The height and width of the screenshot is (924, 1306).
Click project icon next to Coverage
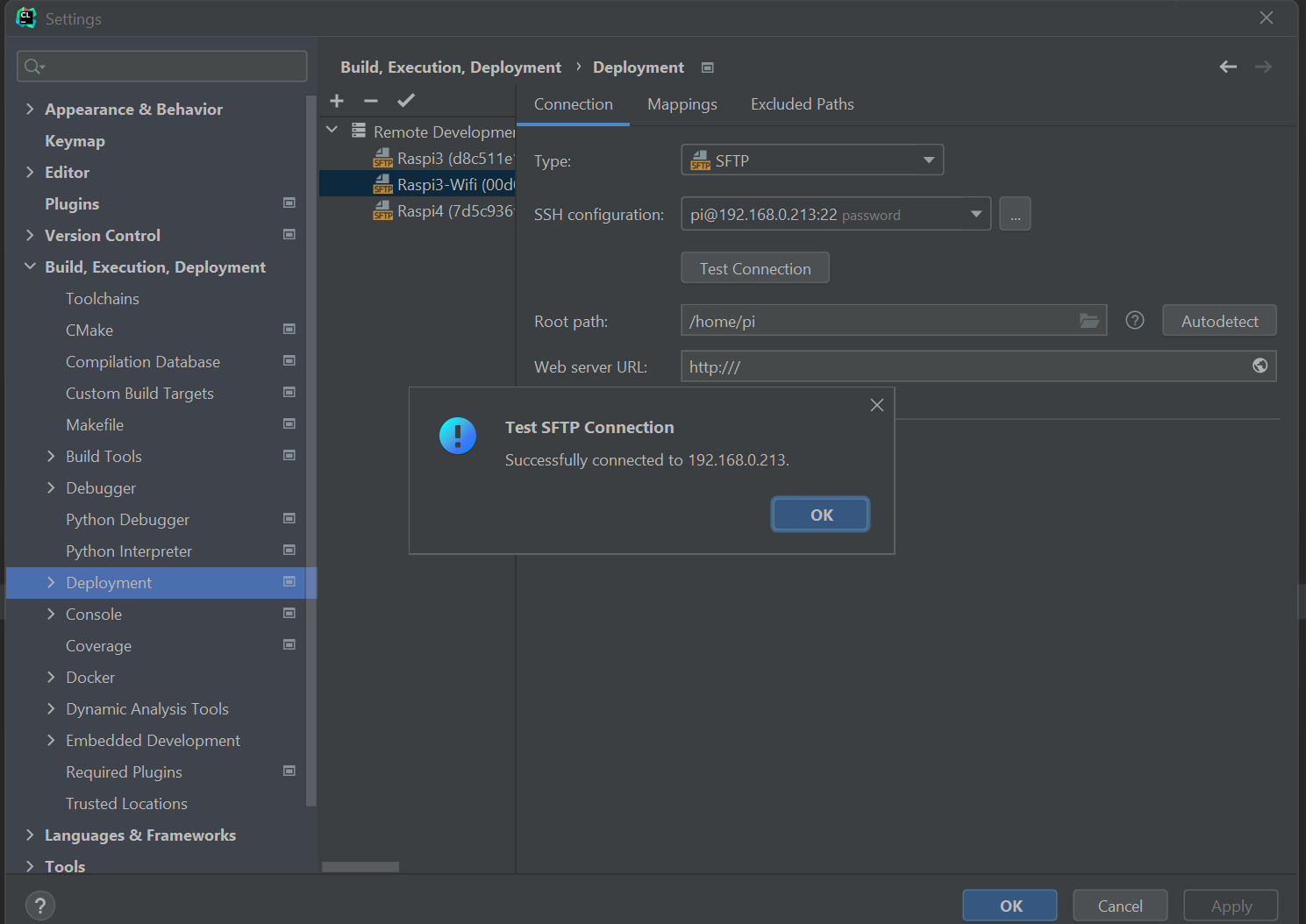pos(289,644)
